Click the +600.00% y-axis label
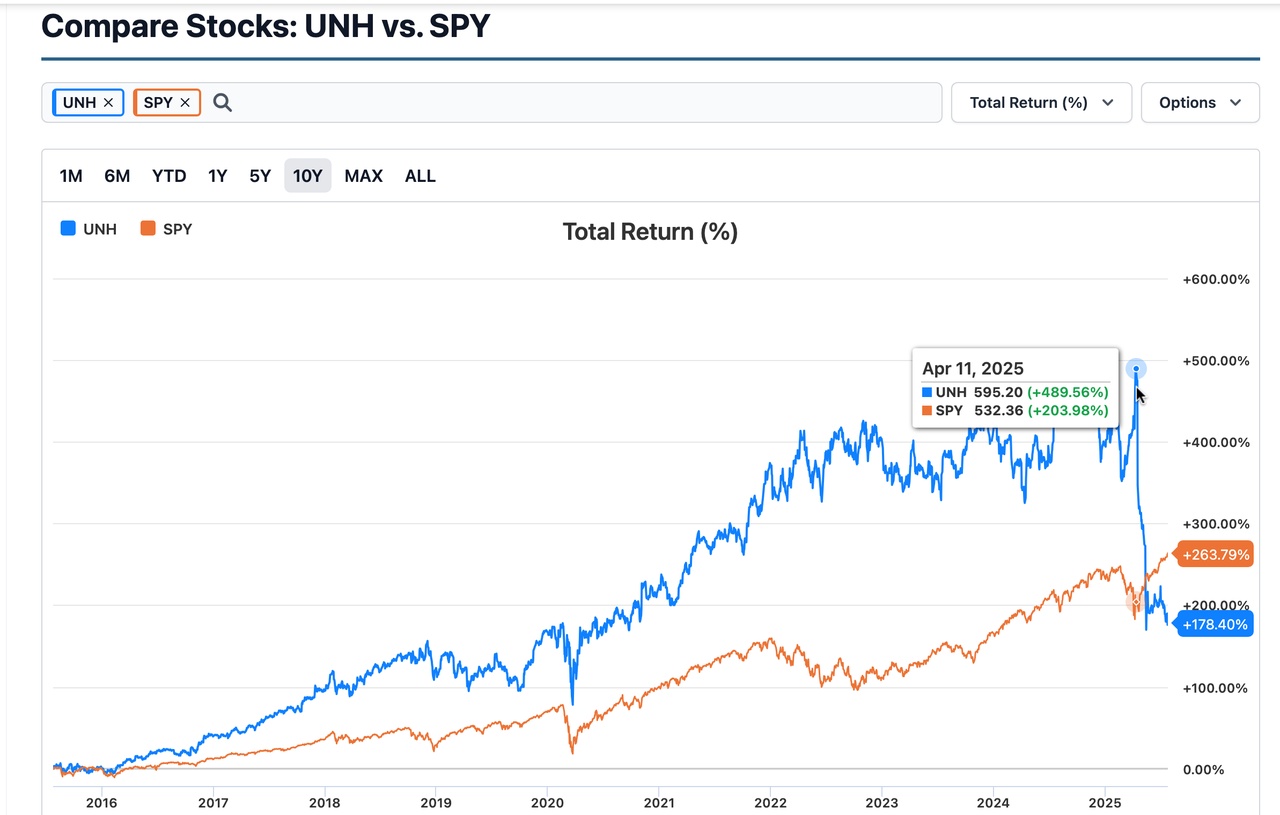Viewport: 1280px width, 815px height. 1216,279
